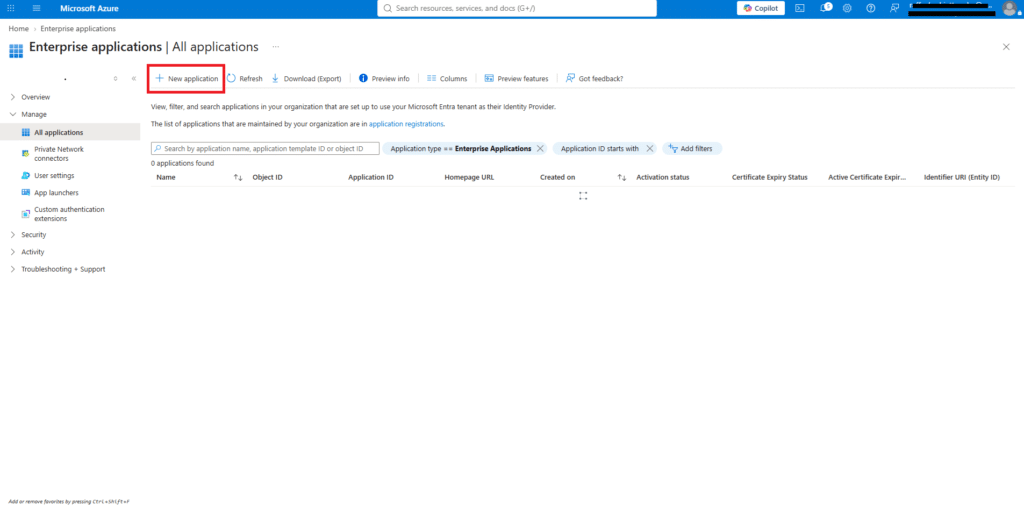
Task: Close the Enterprise applications blade
Action: [1006, 47]
